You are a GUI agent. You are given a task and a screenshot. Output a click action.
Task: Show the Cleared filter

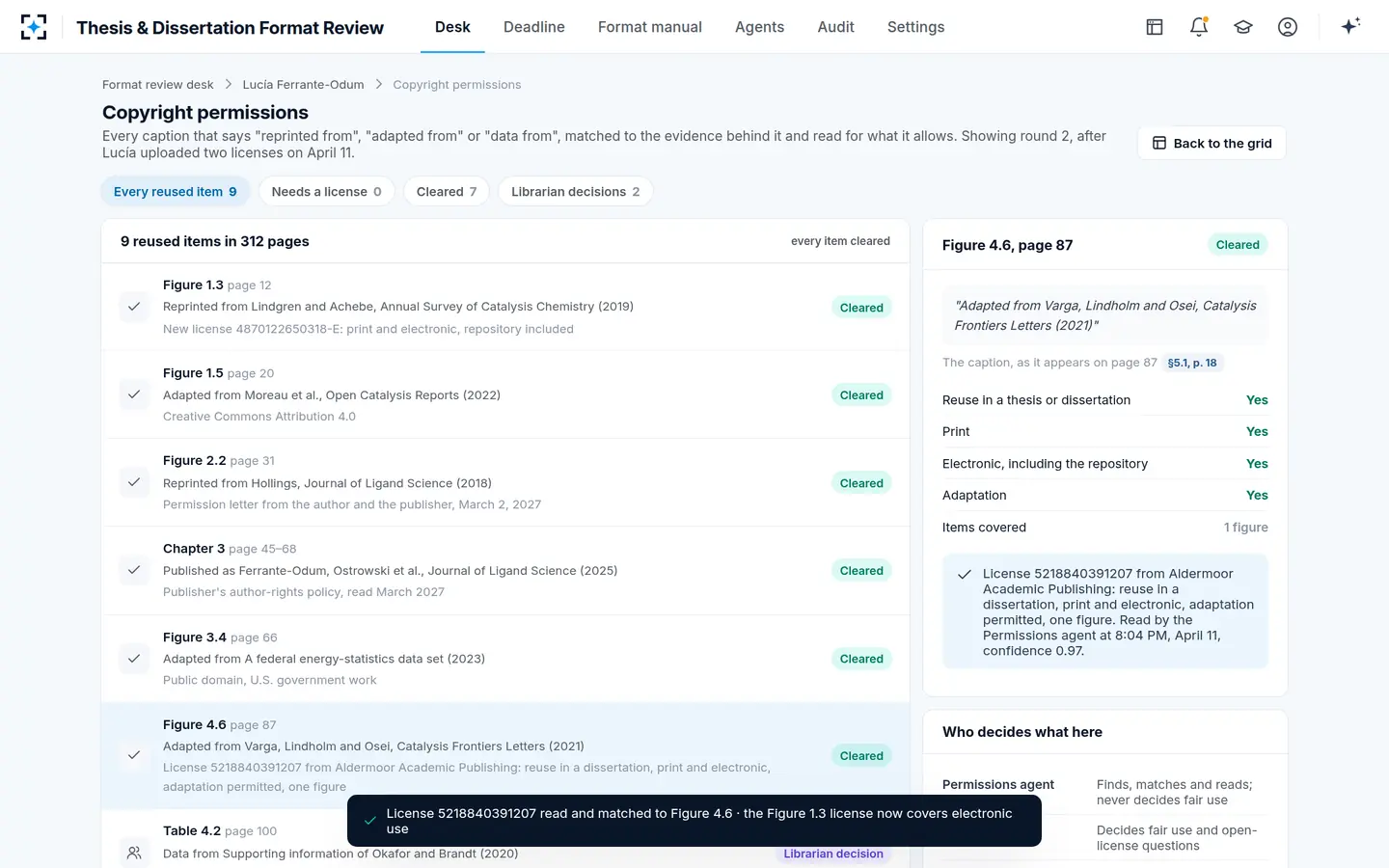447,191
